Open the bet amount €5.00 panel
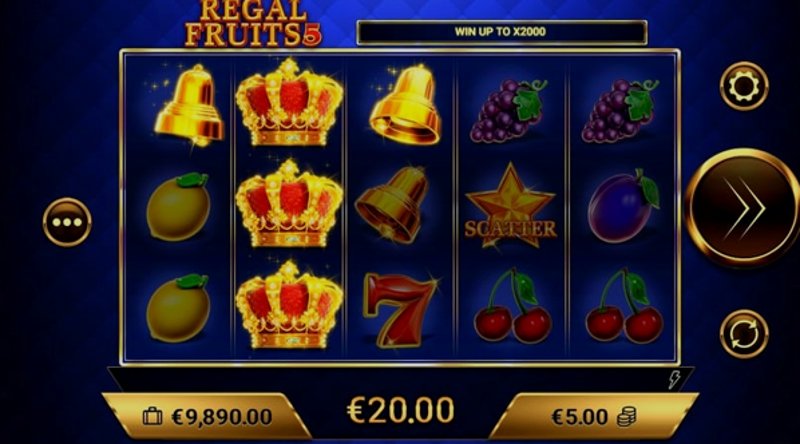The image size is (800, 444). tap(594, 416)
